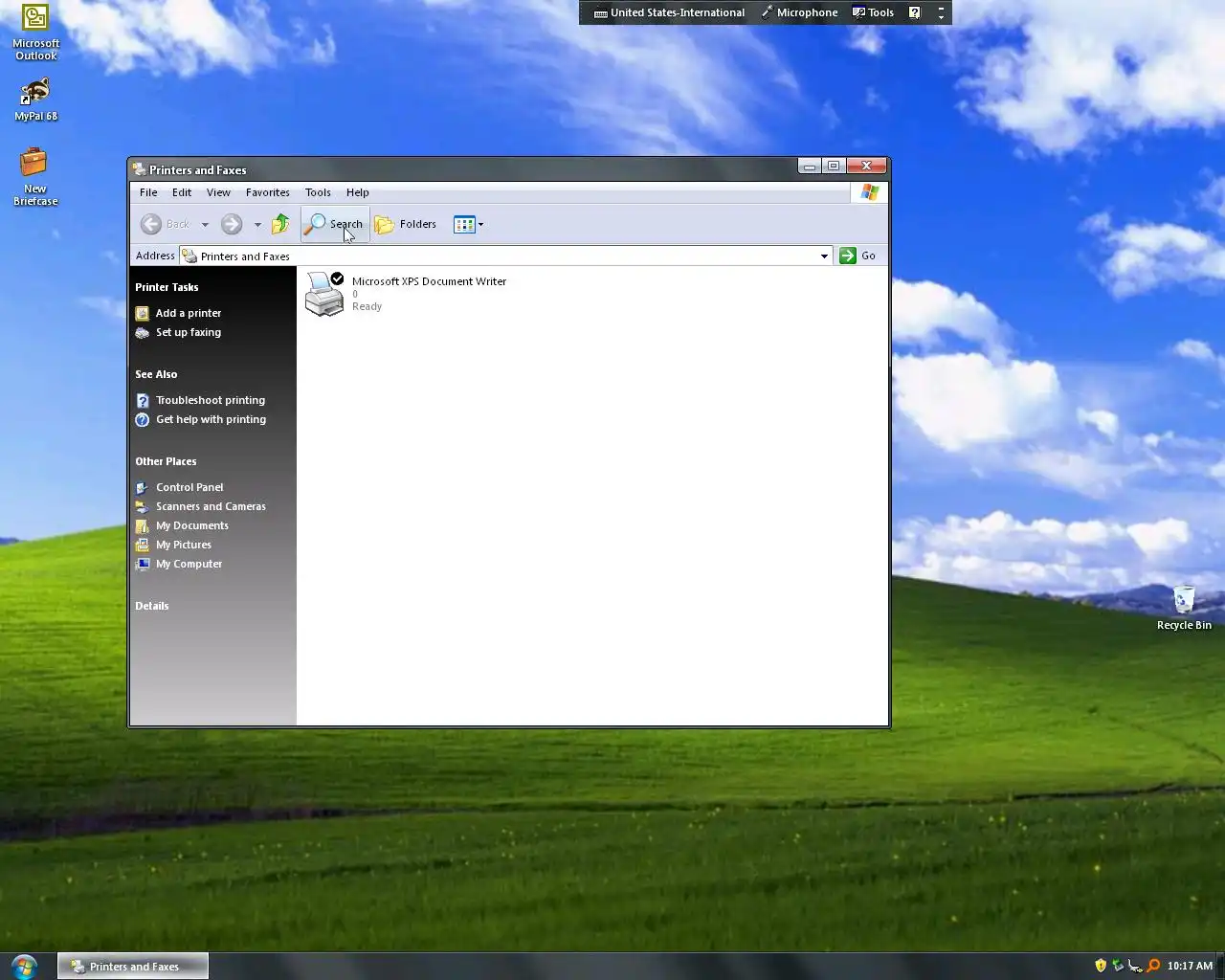Open the Tools menu in Printers and Faxes
Viewport: 1225px width, 980px height.
pyautogui.click(x=318, y=192)
